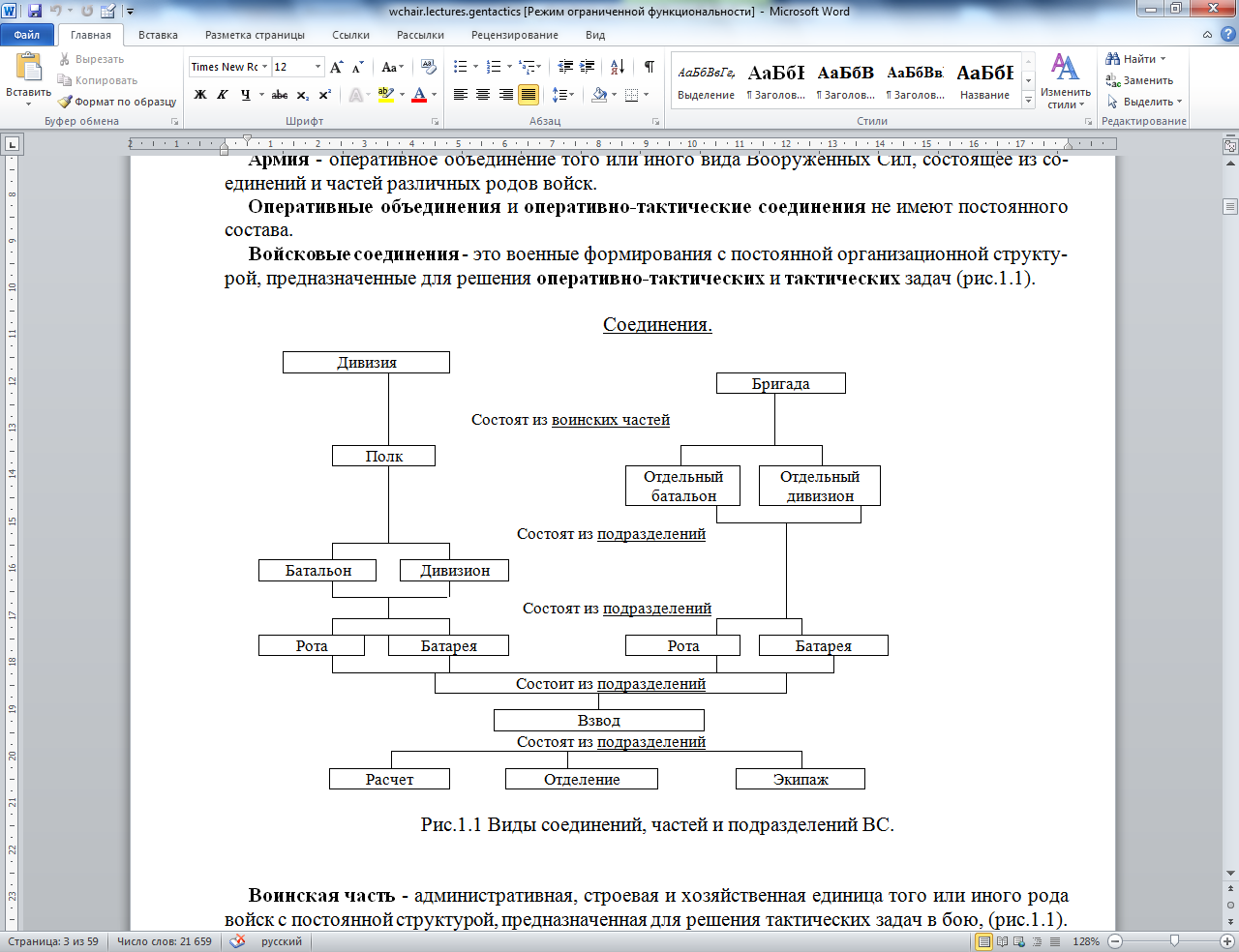Switch to the Вид tab
This screenshot has width=1239, height=952.
click(x=595, y=35)
